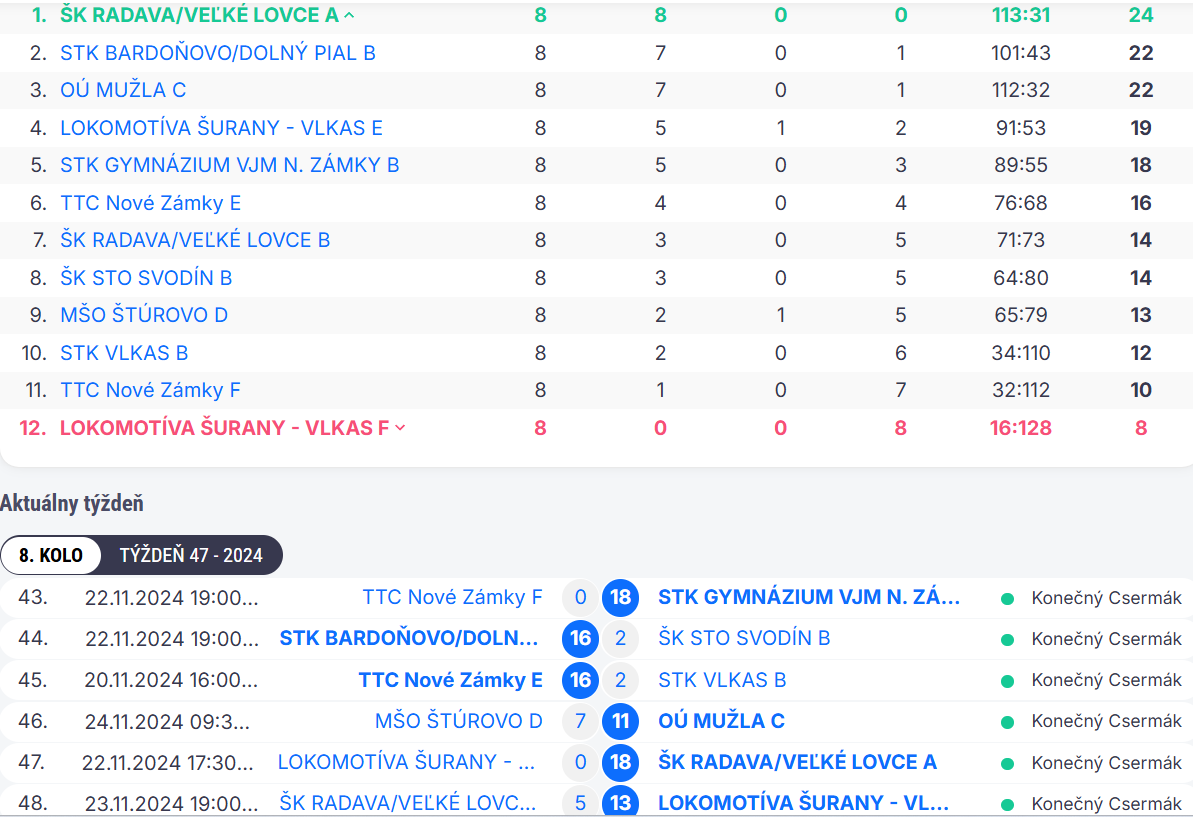The image size is (1193, 817).
Task: Click green status dot in match 46 row
Action: (x=1007, y=722)
